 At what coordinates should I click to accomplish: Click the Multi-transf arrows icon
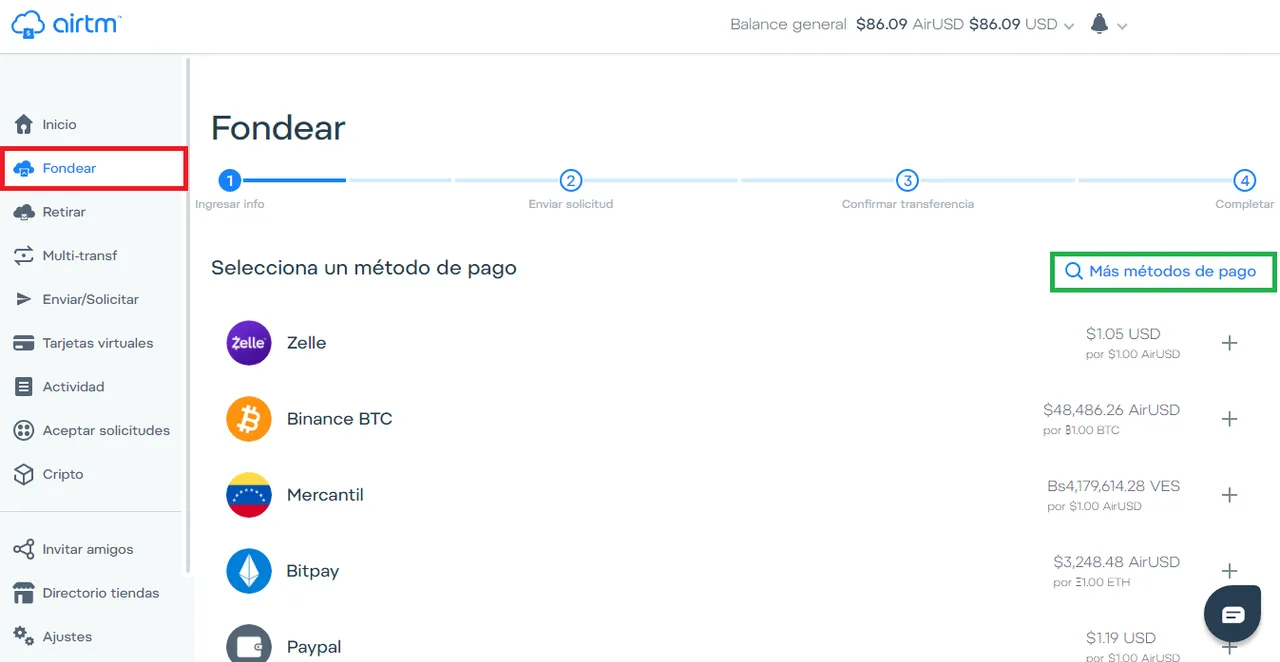click(24, 256)
